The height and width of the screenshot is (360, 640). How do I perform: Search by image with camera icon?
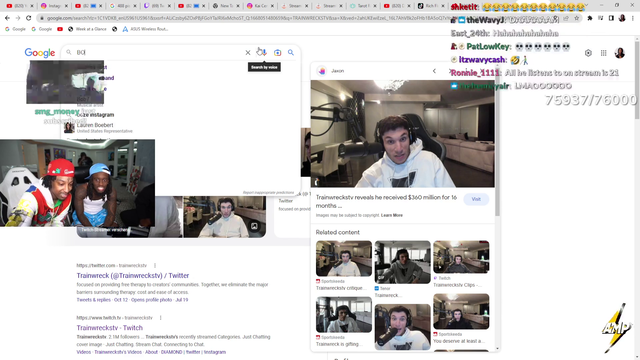point(278,52)
